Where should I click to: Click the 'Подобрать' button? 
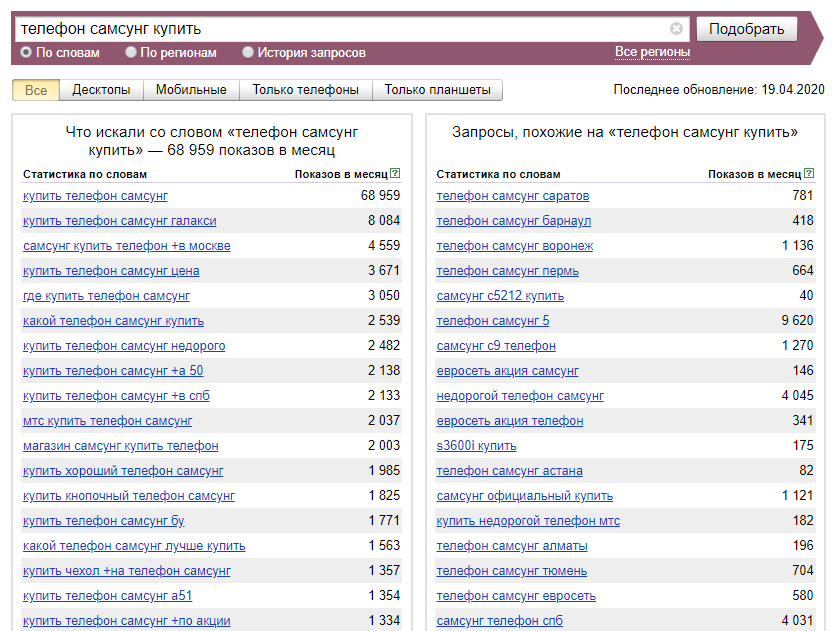coord(746,29)
